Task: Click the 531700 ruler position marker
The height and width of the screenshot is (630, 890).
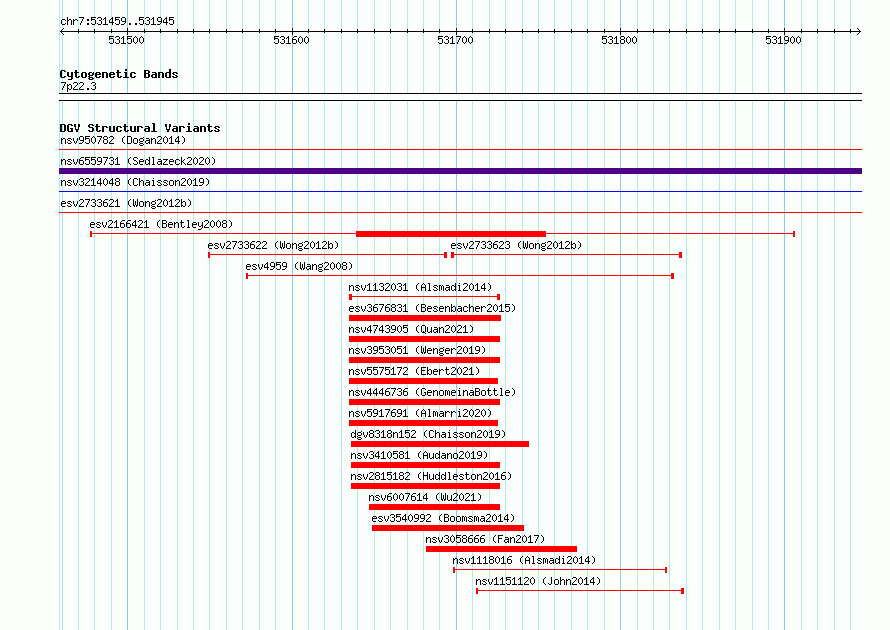Action: tap(455, 40)
